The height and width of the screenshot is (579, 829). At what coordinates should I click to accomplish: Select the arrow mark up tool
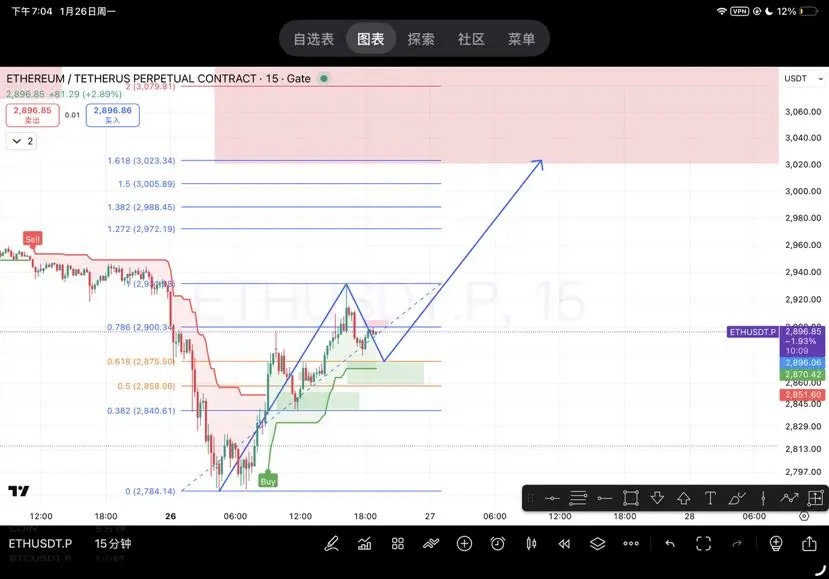click(684, 498)
